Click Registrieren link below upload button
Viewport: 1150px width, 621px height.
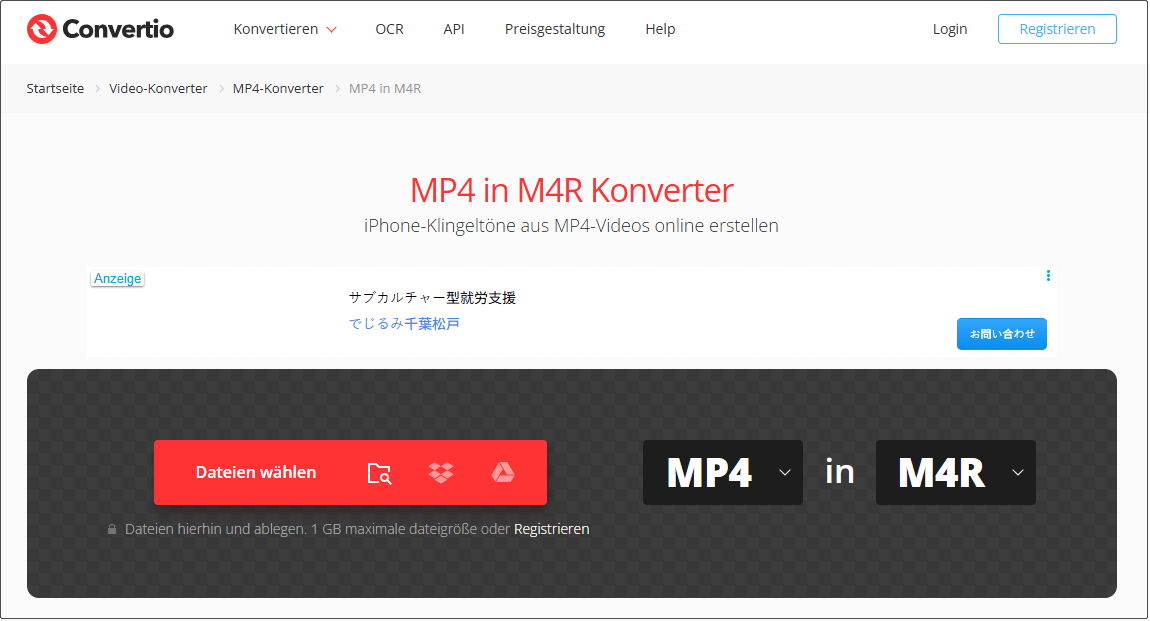pyautogui.click(x=552, y=529)
